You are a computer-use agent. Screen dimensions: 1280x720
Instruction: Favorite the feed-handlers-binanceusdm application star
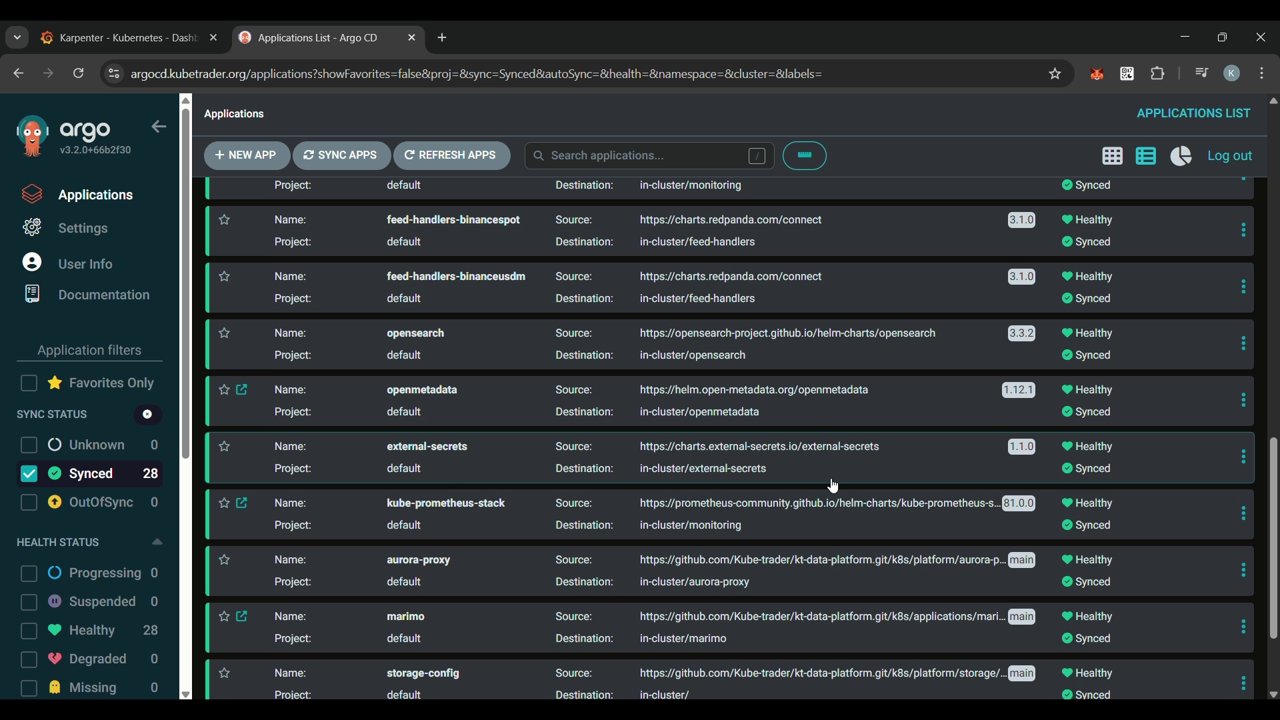tap(224, 276)
